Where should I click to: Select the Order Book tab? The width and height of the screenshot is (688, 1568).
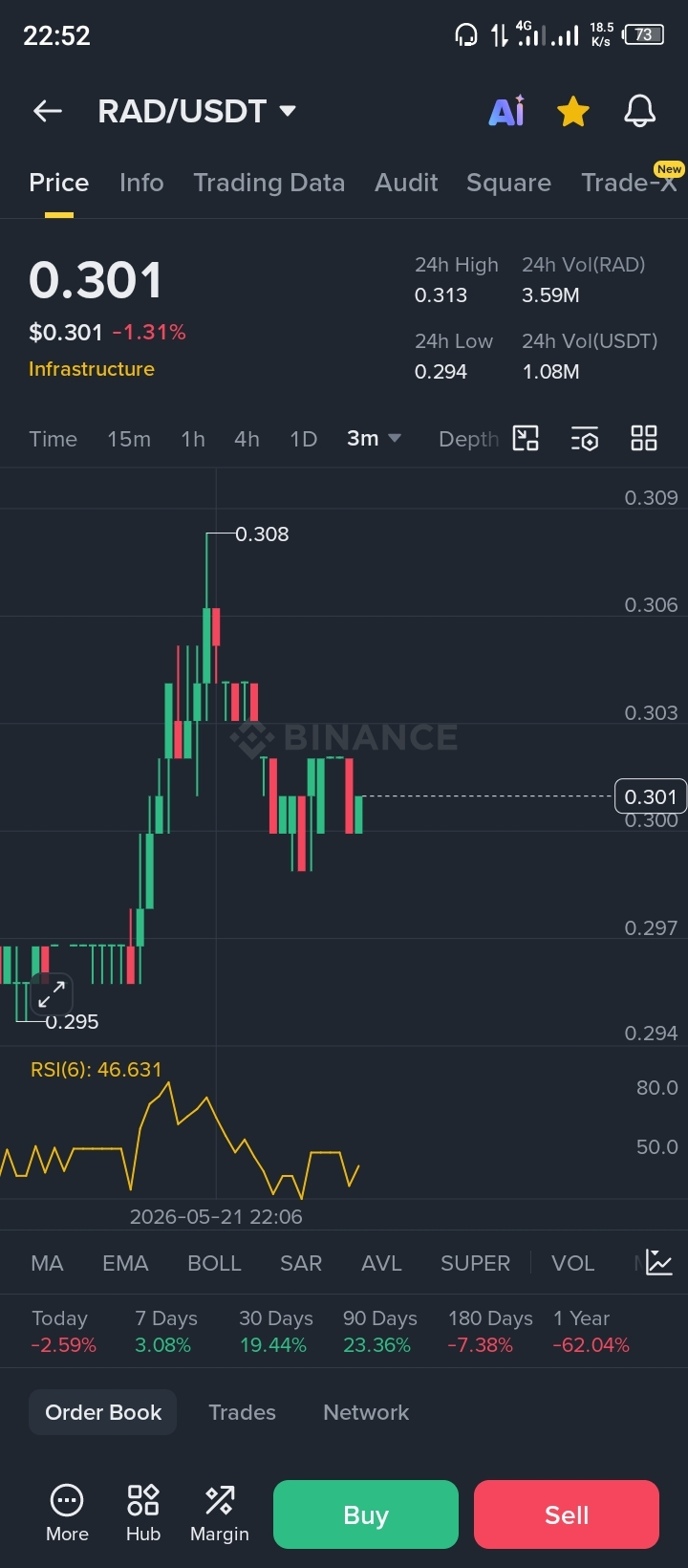(x=103, y=1412)
